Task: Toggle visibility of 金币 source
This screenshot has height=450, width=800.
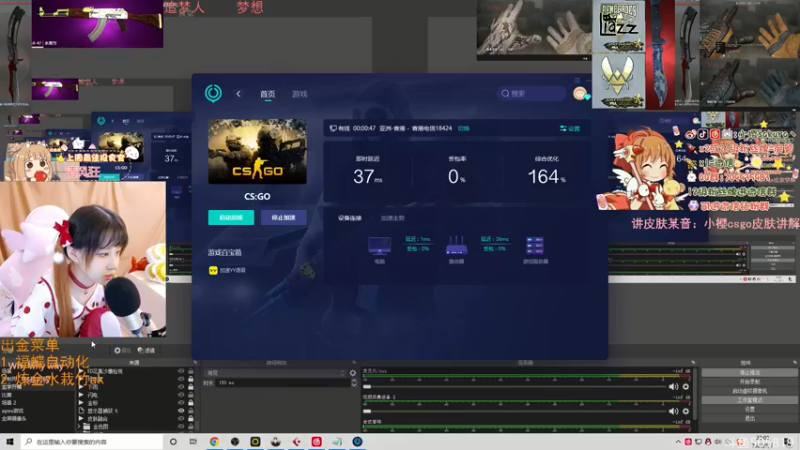Action: pyautogui.click(x=181, y=403)
